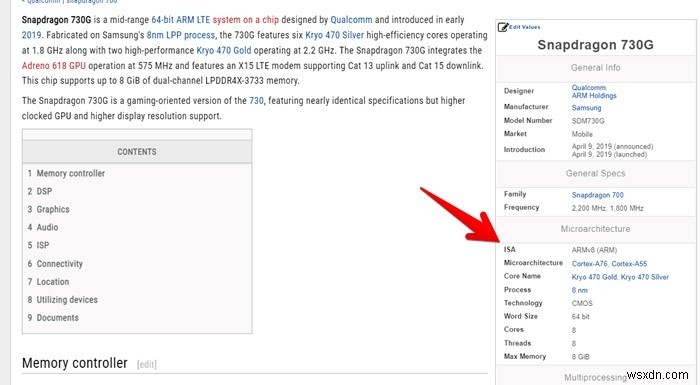Select the CMOS technology value
Image resolution: width=700 pixels, height=385 pixels.
[x=582, y=303]
